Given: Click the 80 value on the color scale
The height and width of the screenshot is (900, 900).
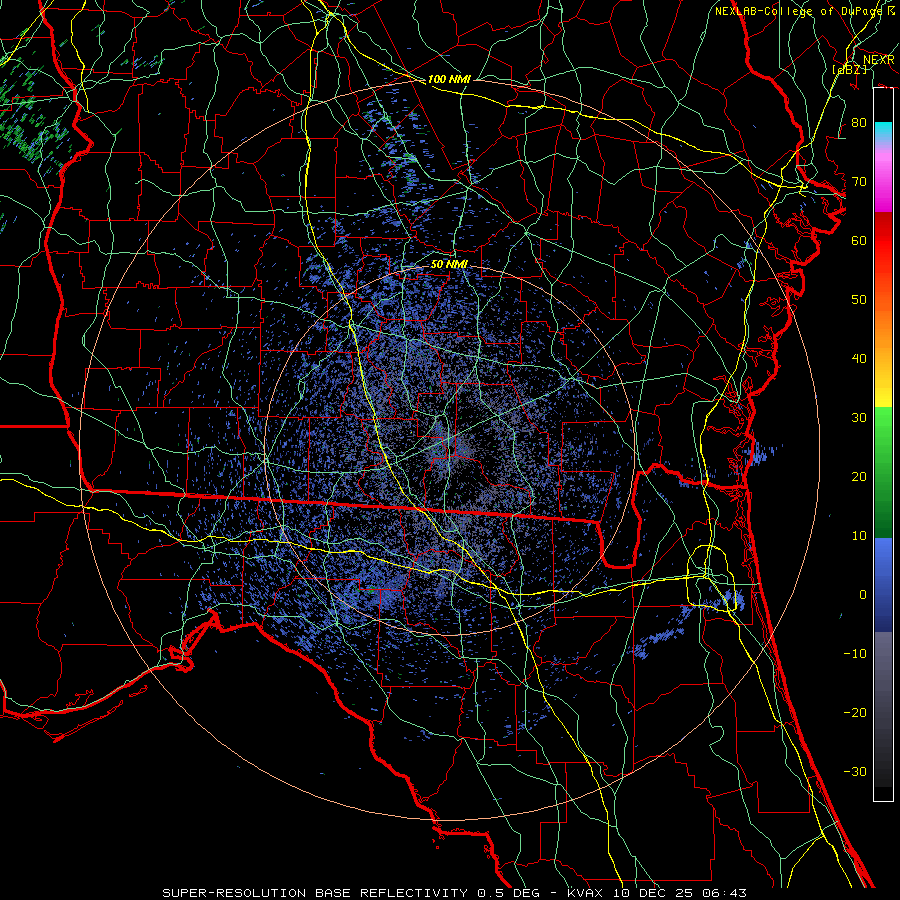Looking at the screenshot, I should (859, 122).
